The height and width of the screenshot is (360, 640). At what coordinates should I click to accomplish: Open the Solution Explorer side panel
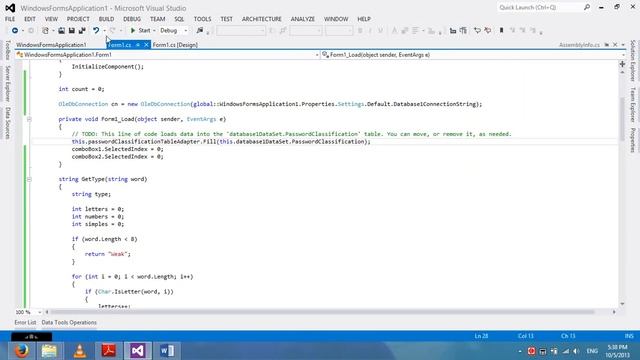[x=633, y=61]
